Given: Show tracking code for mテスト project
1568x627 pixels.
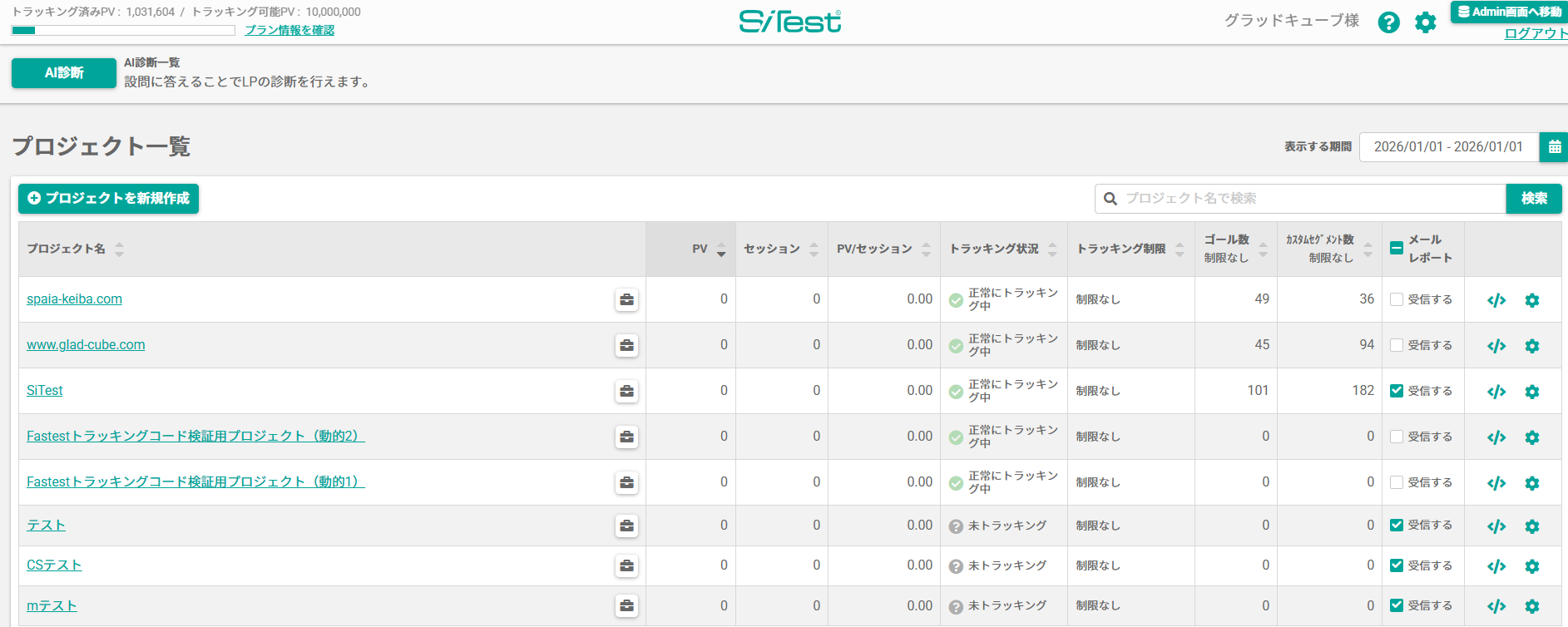Looking at the screenshot, I should (x=1496, y=606).
